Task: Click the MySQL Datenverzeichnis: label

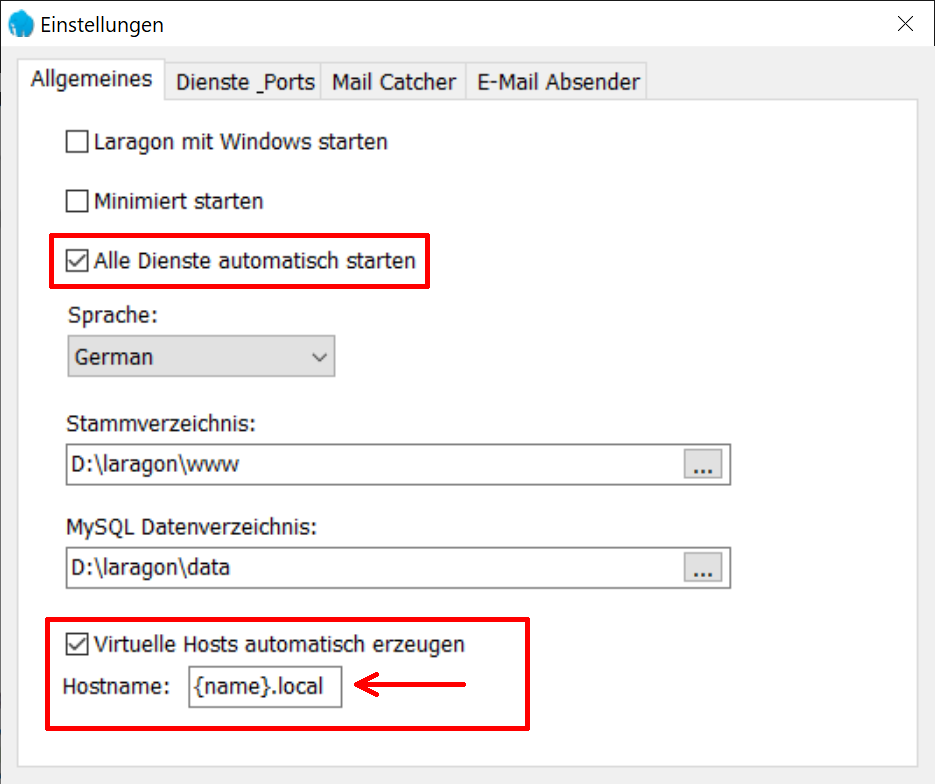Action: (x=191, y=527)
